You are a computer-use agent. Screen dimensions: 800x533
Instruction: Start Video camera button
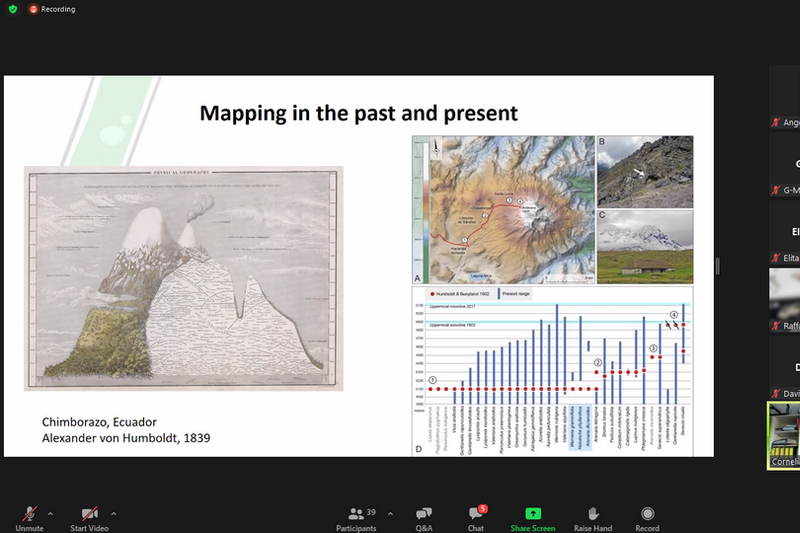click(89, 518)
